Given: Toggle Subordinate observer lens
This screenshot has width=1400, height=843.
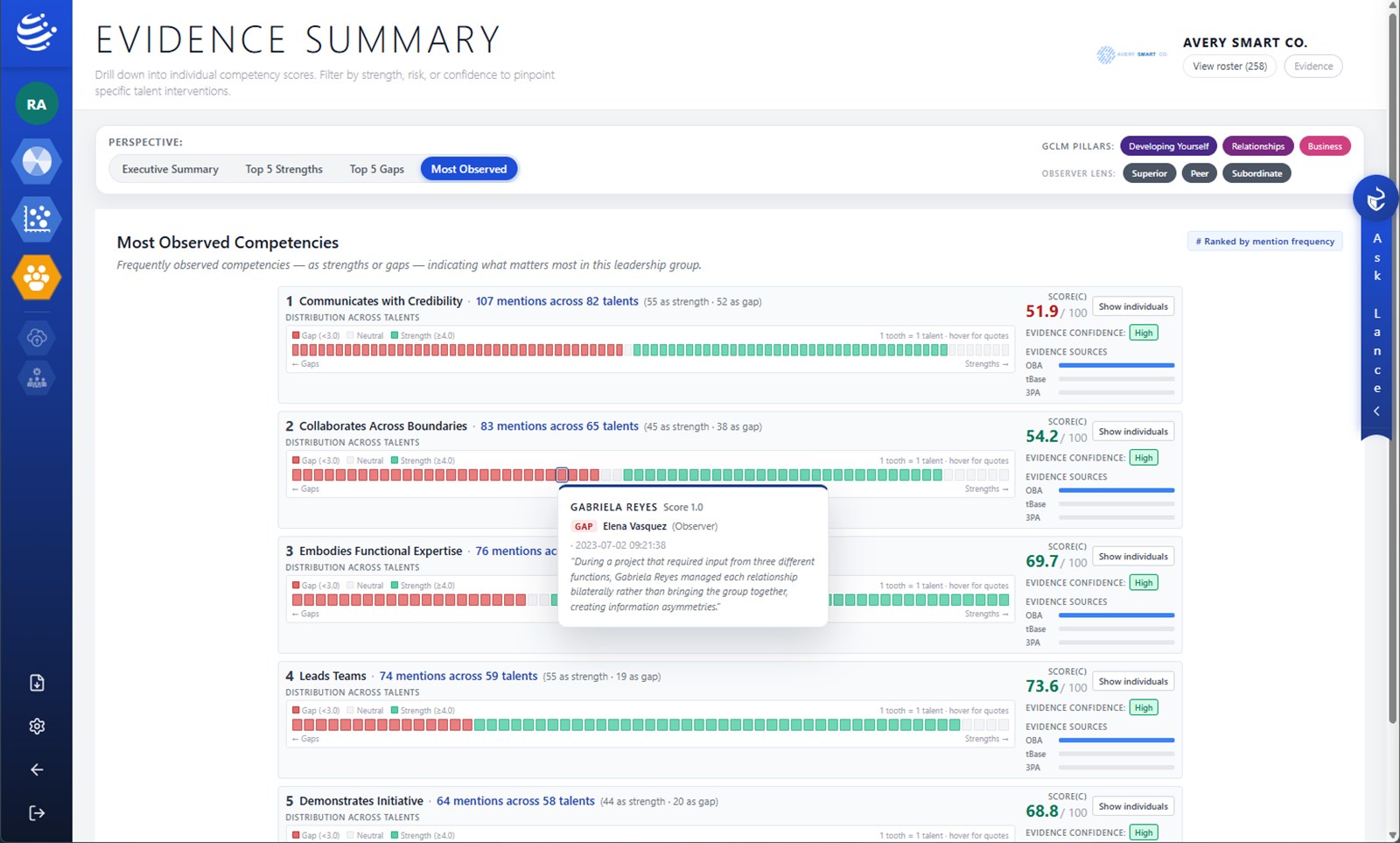Looking at the screenshot, I should click(1256, 173).
